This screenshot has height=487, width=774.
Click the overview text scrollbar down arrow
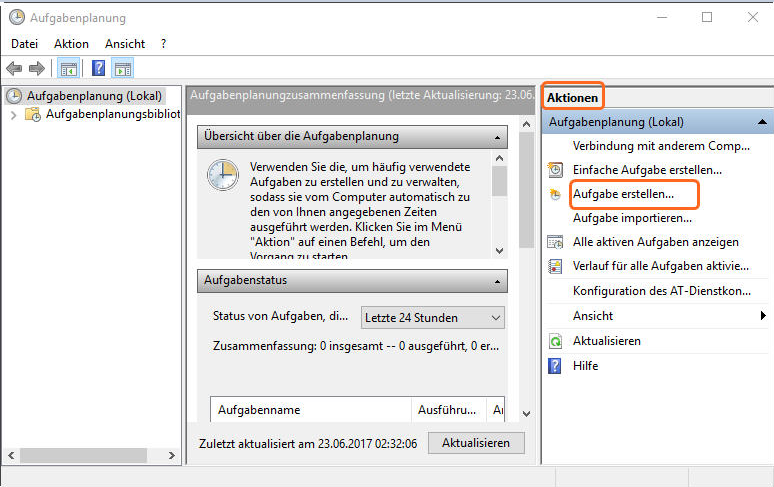tap(500, 251)
